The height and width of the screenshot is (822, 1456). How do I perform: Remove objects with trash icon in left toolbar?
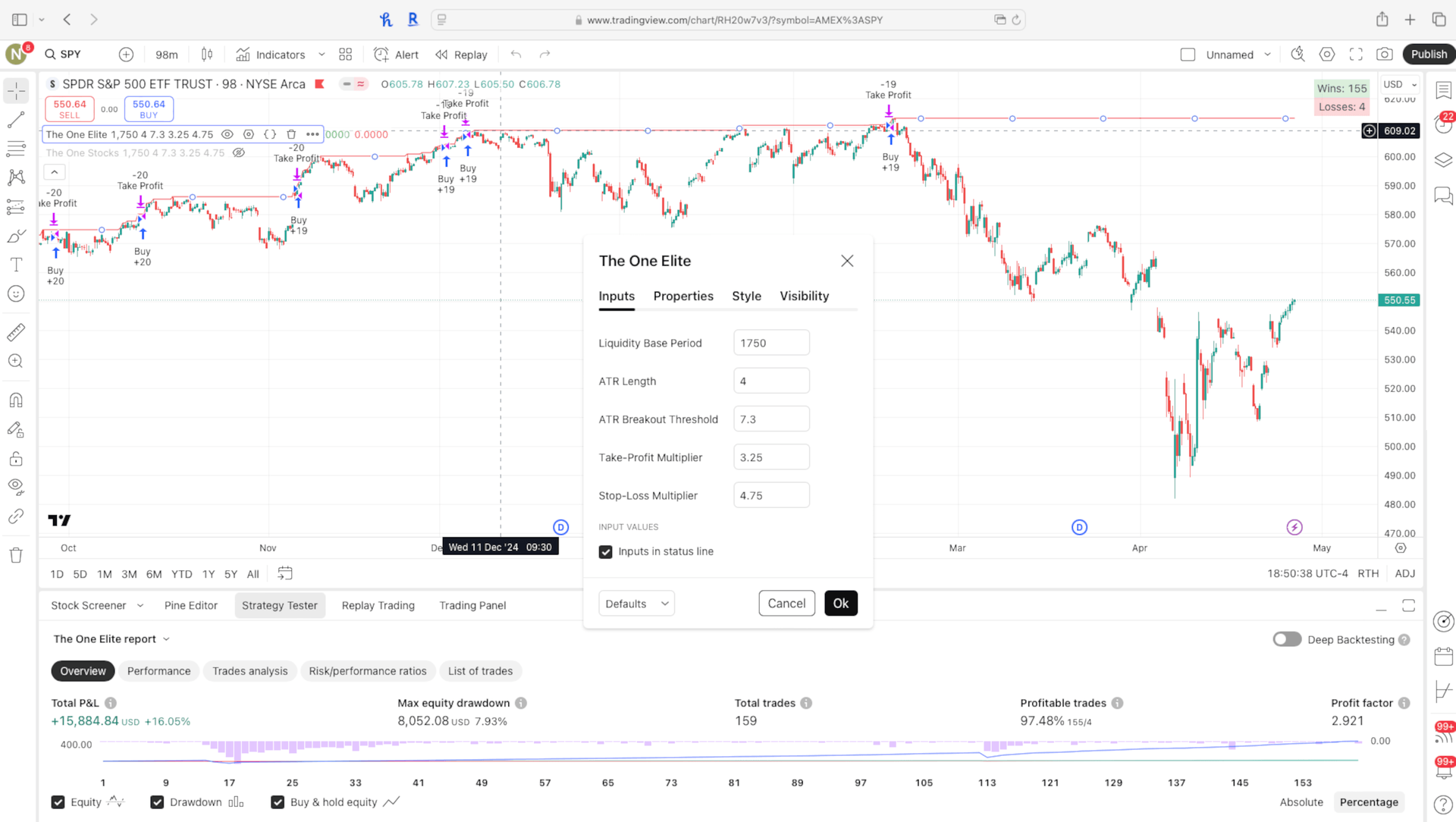(16, 555)
